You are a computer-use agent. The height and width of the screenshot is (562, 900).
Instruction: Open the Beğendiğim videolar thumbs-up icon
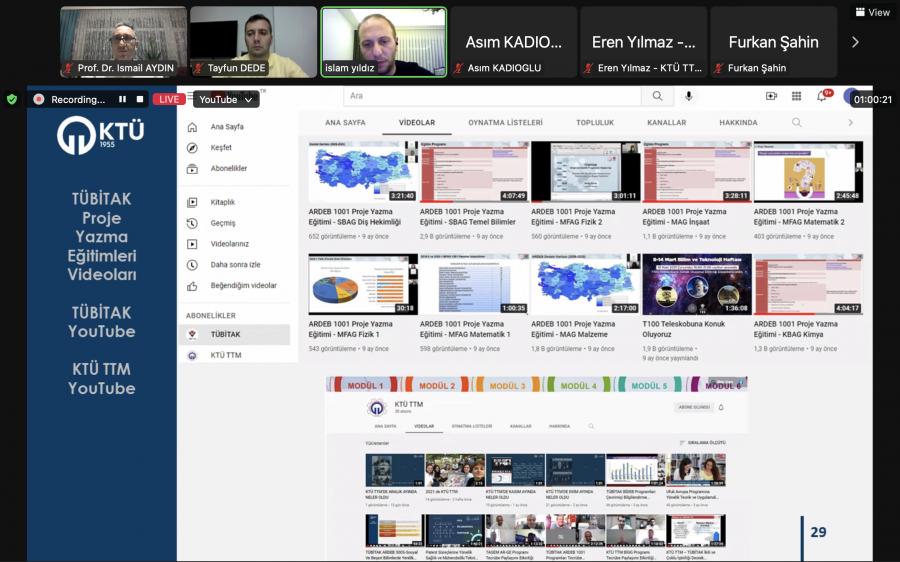pos(192,286)
